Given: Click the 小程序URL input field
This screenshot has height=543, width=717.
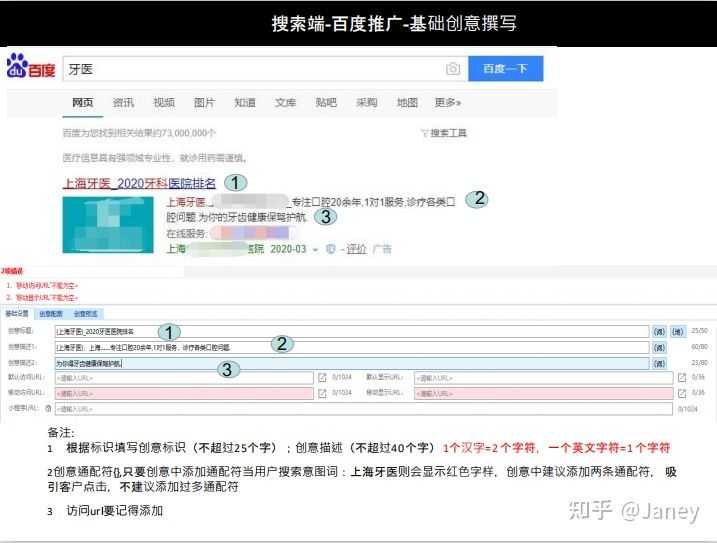Looking at the screenshot, I should pyautogui.click(x=364, y=409).
